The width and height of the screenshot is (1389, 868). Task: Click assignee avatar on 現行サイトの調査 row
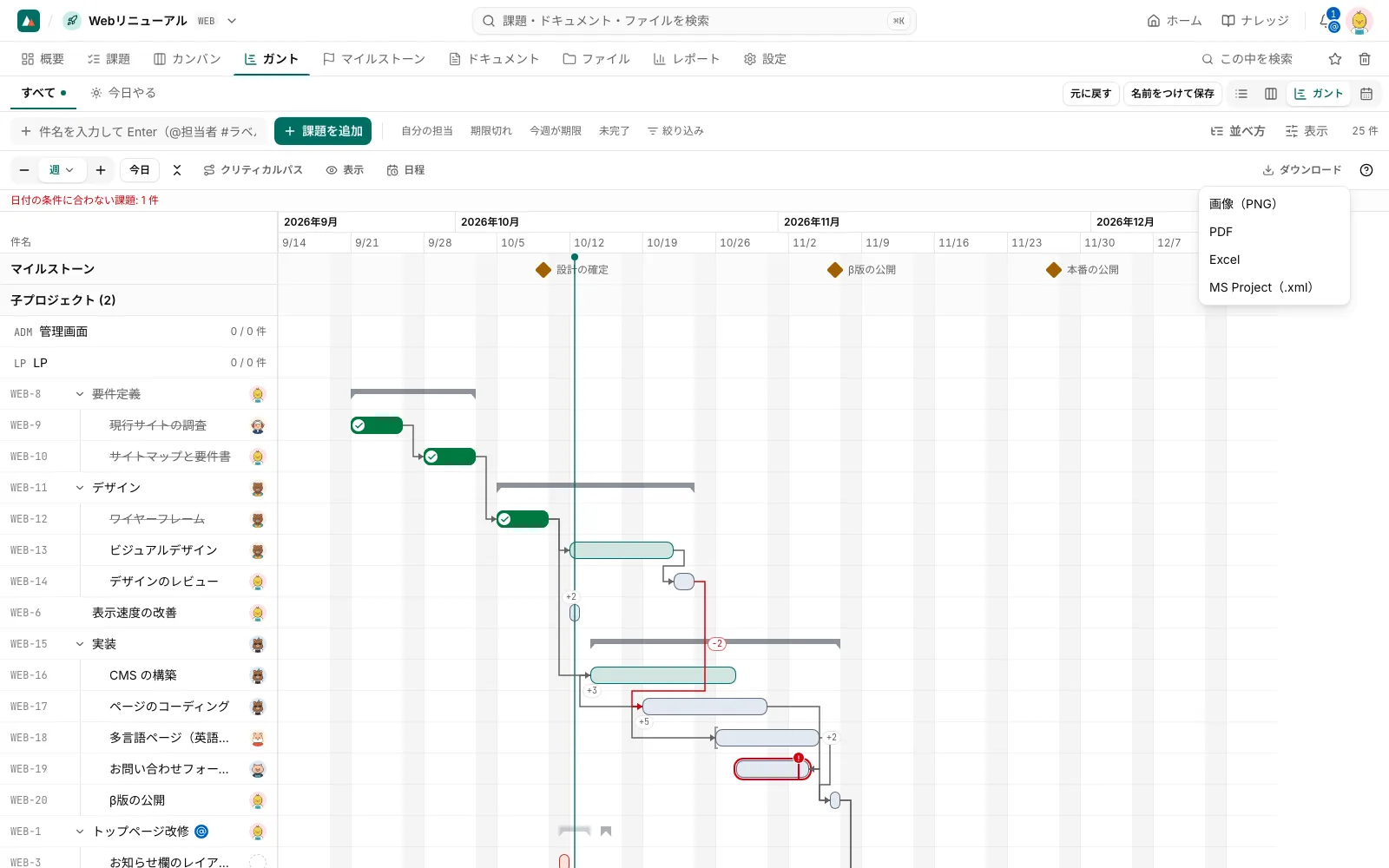click(x=258, y=426)
